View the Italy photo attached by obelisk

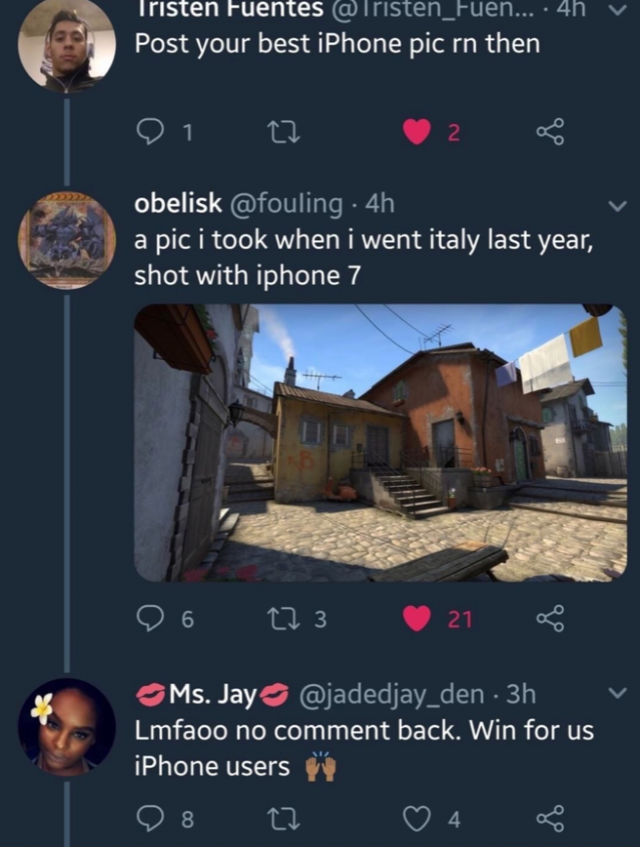[380, 442]
